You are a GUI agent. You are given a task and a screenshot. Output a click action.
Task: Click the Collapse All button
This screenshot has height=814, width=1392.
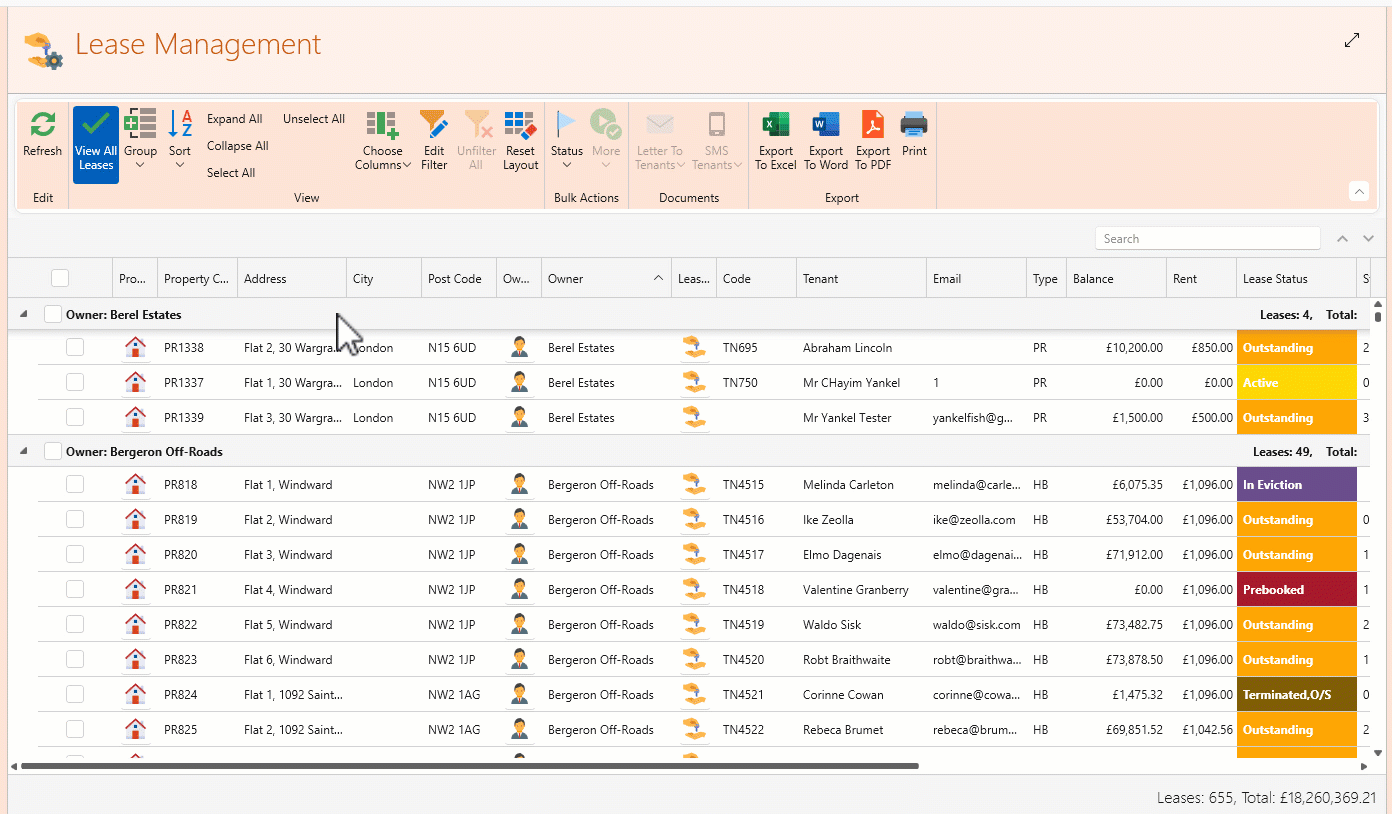[x=237, y=146]
